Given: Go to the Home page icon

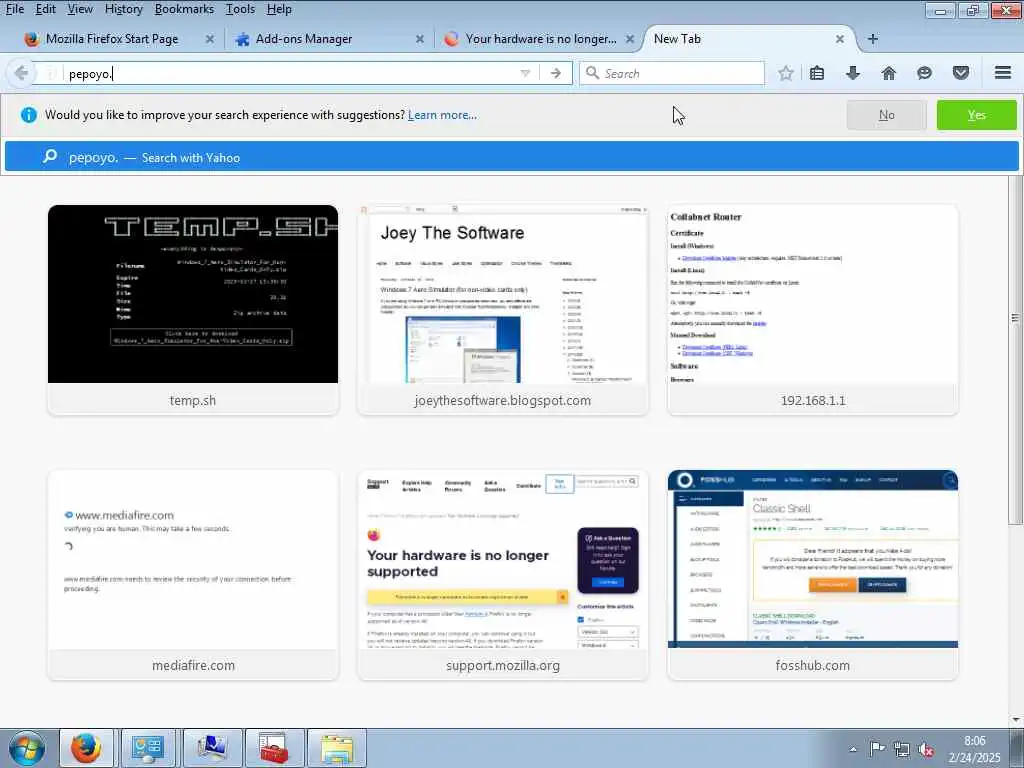Looking at the screenshot, I should click(889, 73).
